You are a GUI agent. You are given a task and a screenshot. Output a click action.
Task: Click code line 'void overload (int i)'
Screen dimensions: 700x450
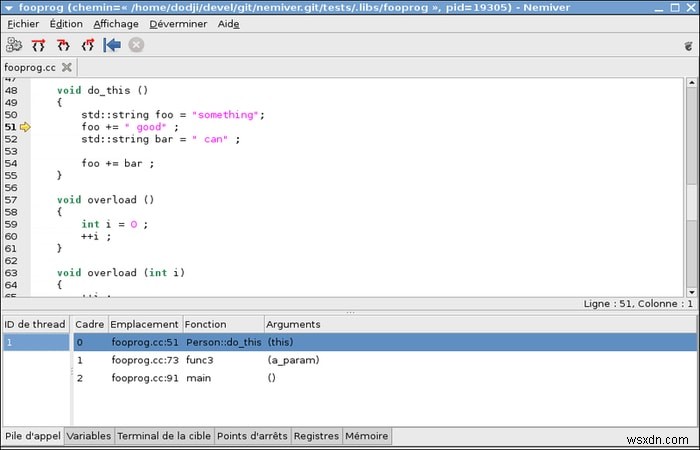click(x=121, y=273)
